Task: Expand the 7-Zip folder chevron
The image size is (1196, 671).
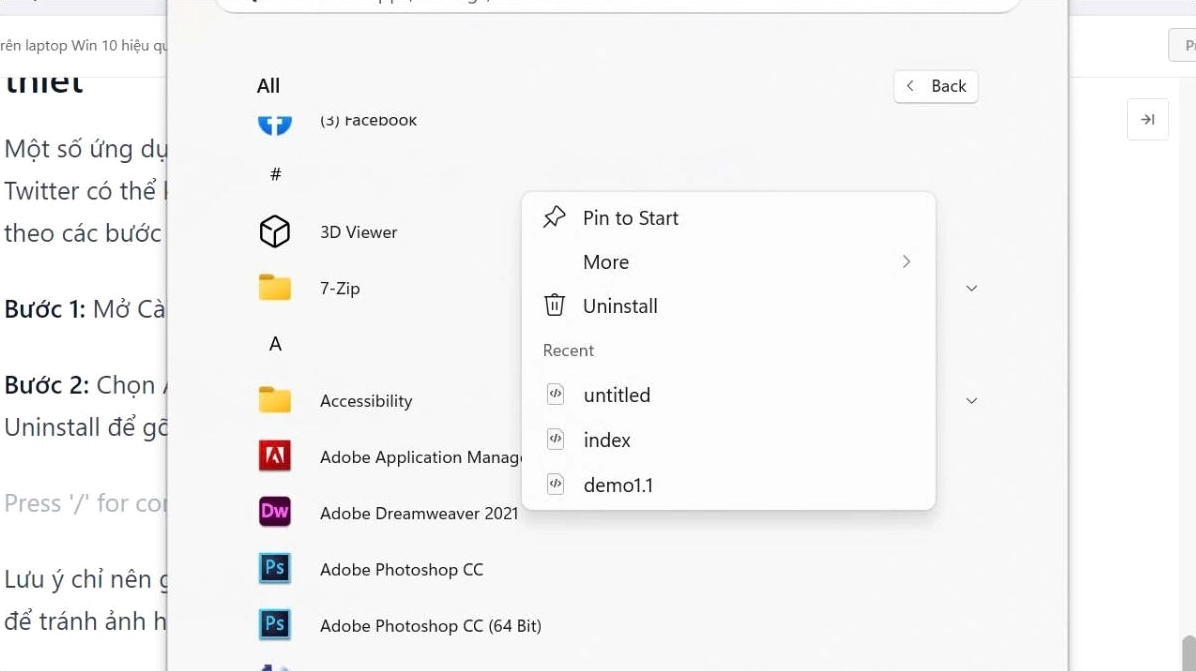Action: 971,288
